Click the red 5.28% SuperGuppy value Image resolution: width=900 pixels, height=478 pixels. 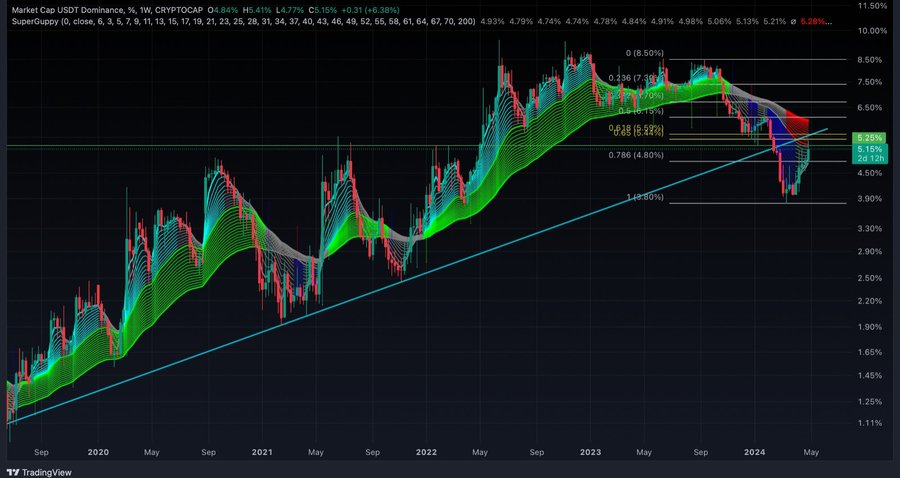click(812, 21)
